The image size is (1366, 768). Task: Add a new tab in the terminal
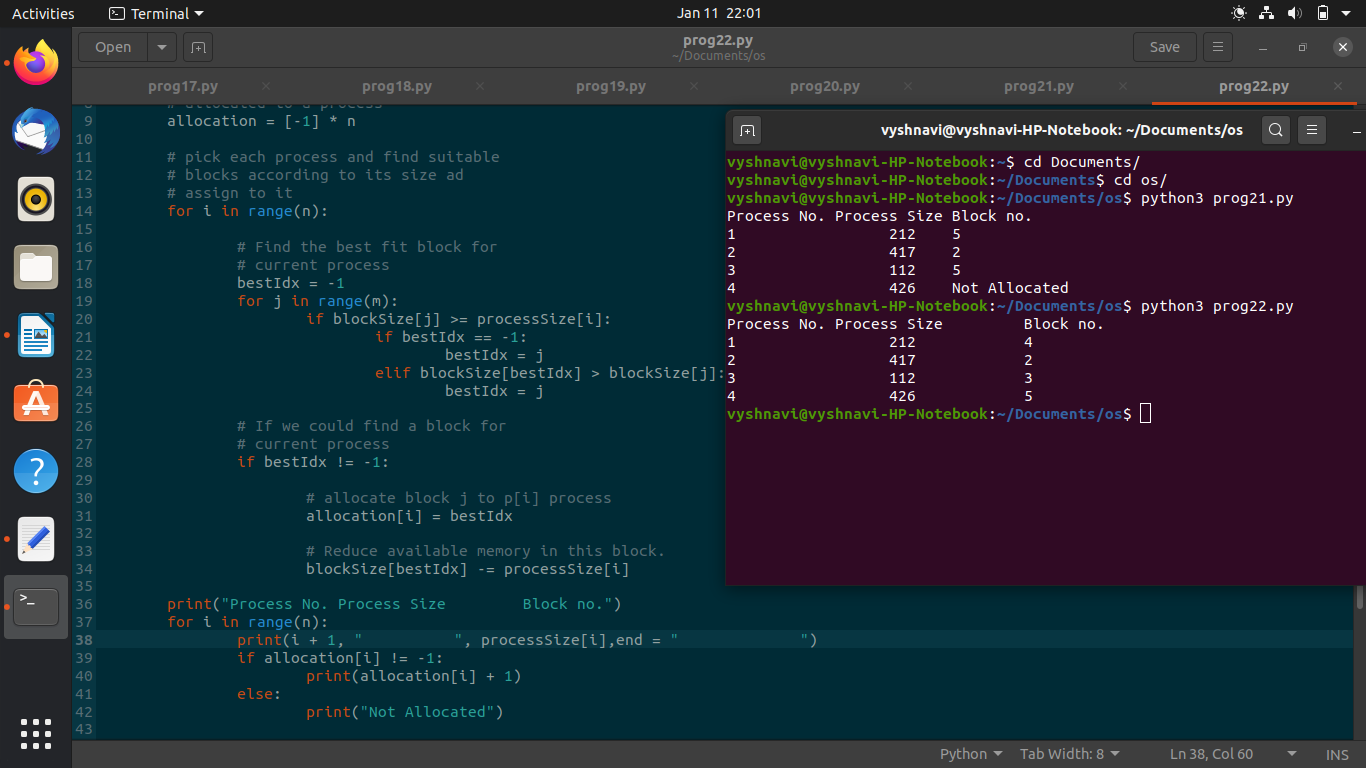[x=747, y=129]
